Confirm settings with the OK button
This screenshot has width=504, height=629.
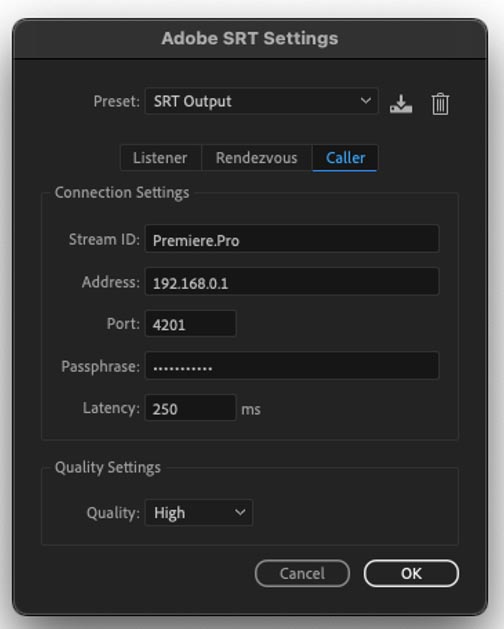coord(411,573)
